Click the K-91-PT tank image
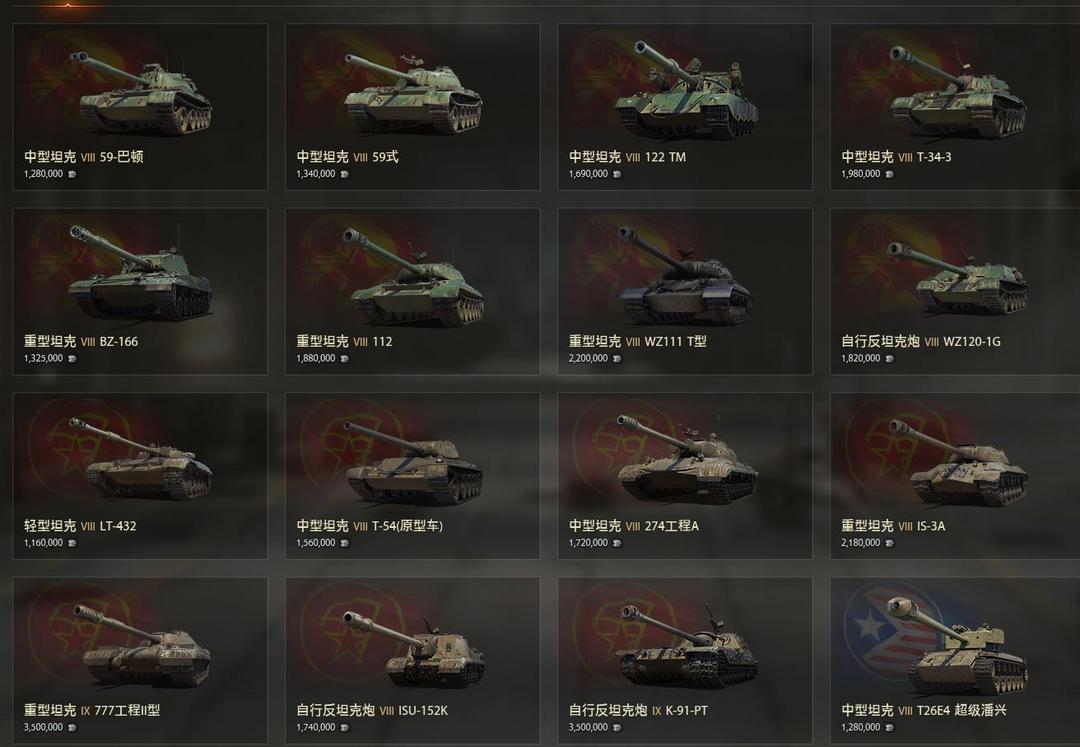 687,644
